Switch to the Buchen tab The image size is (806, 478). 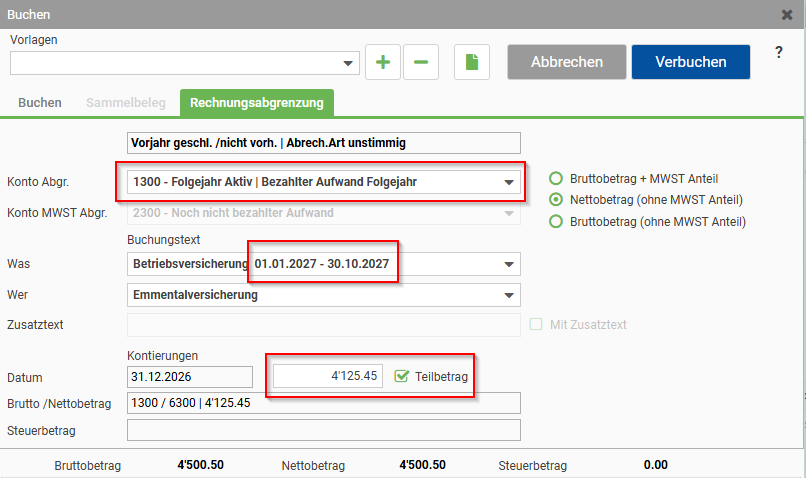point(40,103)
